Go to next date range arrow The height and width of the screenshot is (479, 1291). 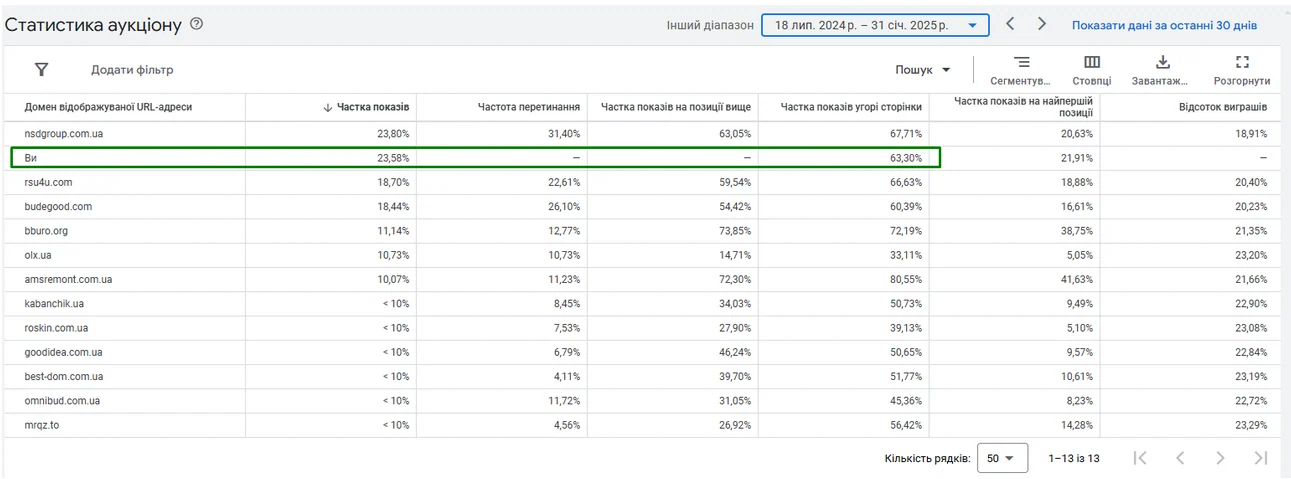pyautogui.click(x=1042, y=24)
